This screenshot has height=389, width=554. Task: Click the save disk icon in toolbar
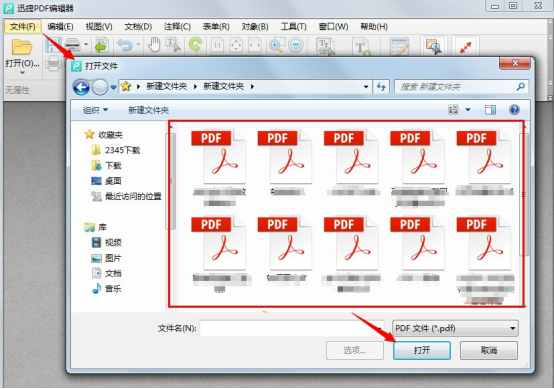tap(53, 45)
